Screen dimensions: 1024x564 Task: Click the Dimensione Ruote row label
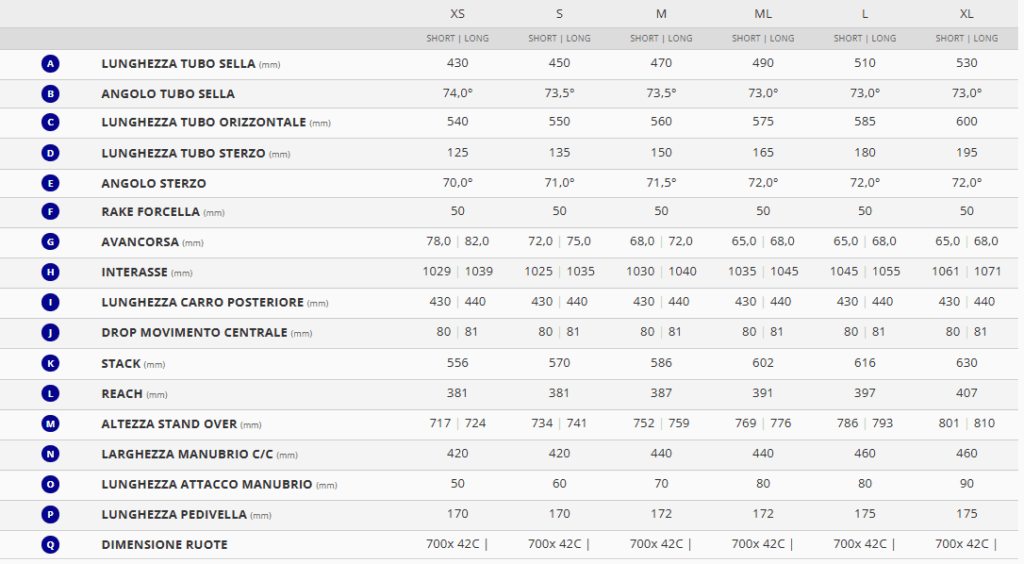[164, 545]
